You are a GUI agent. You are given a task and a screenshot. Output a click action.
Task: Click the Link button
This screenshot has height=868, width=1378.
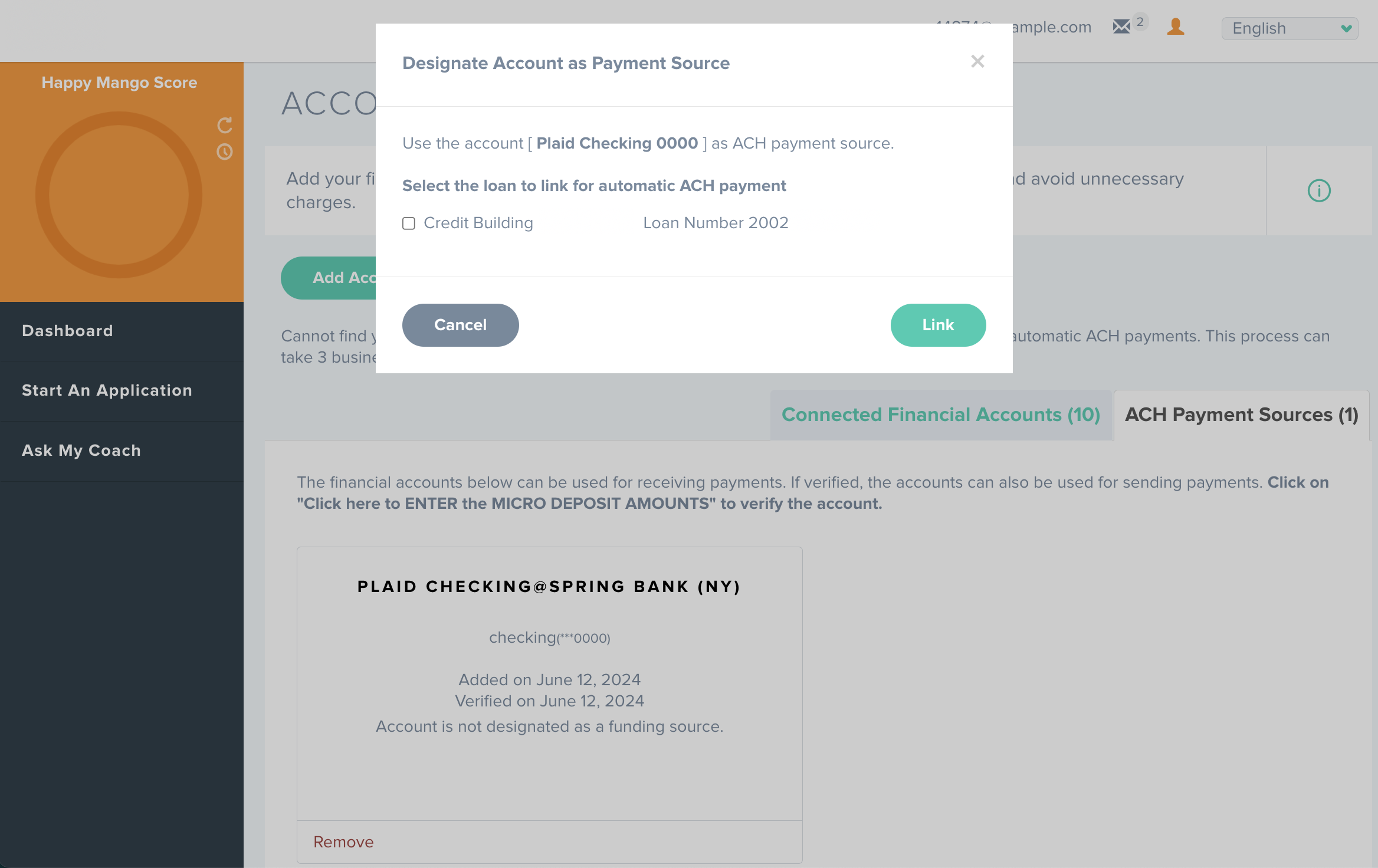click(x=938, y=325)
